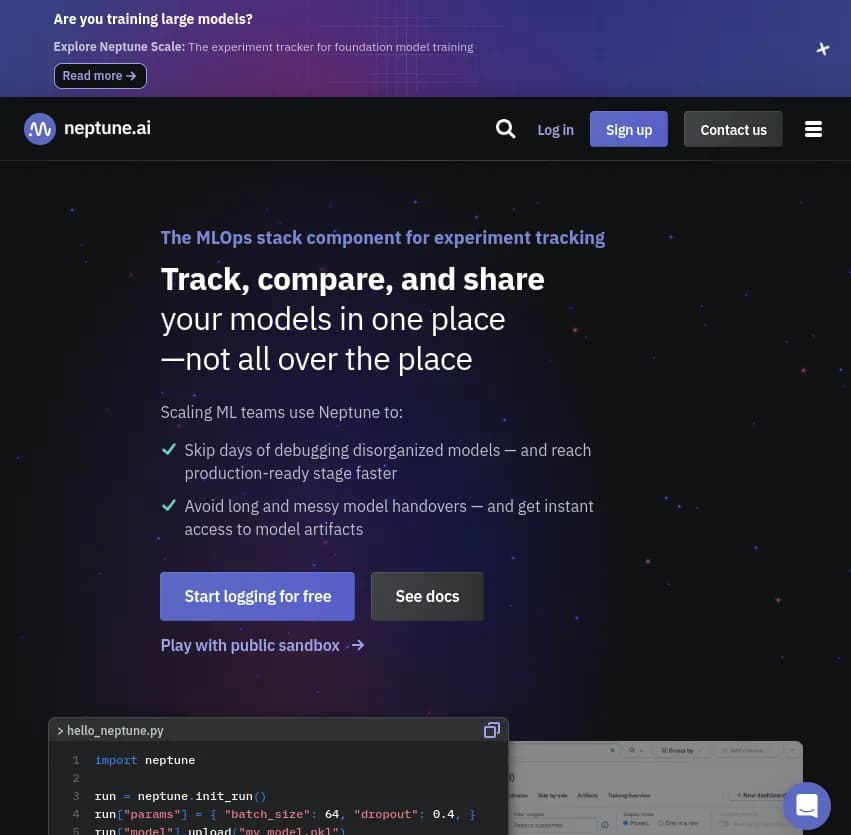Viewport: 851px width, 835px height.
Task: Click the Contact us button
Action: (x=733, y=129)
